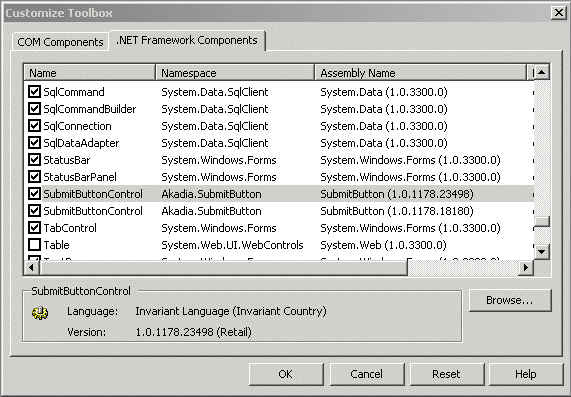Image resolution: width=571 pixels, height=397 pixels.
Task: Click the horizontal scrollbar right arrow
Action: [525, 267]
